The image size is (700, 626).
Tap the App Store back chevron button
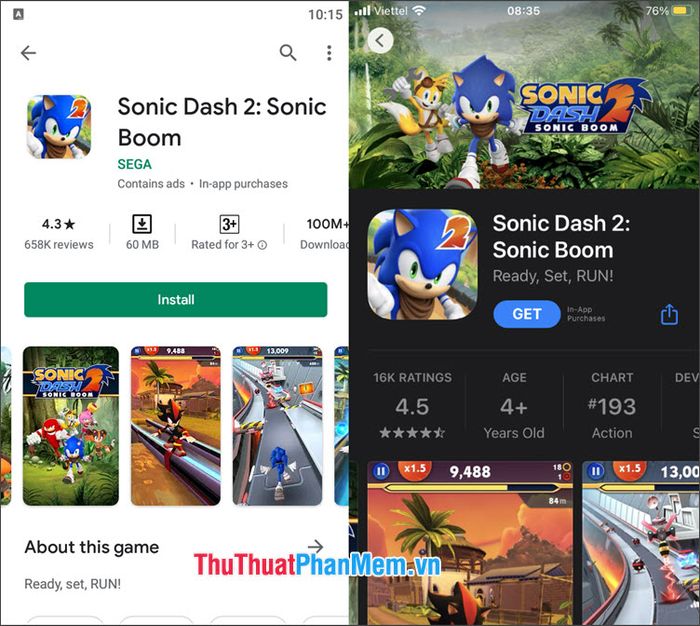click(x=380, y=41)
